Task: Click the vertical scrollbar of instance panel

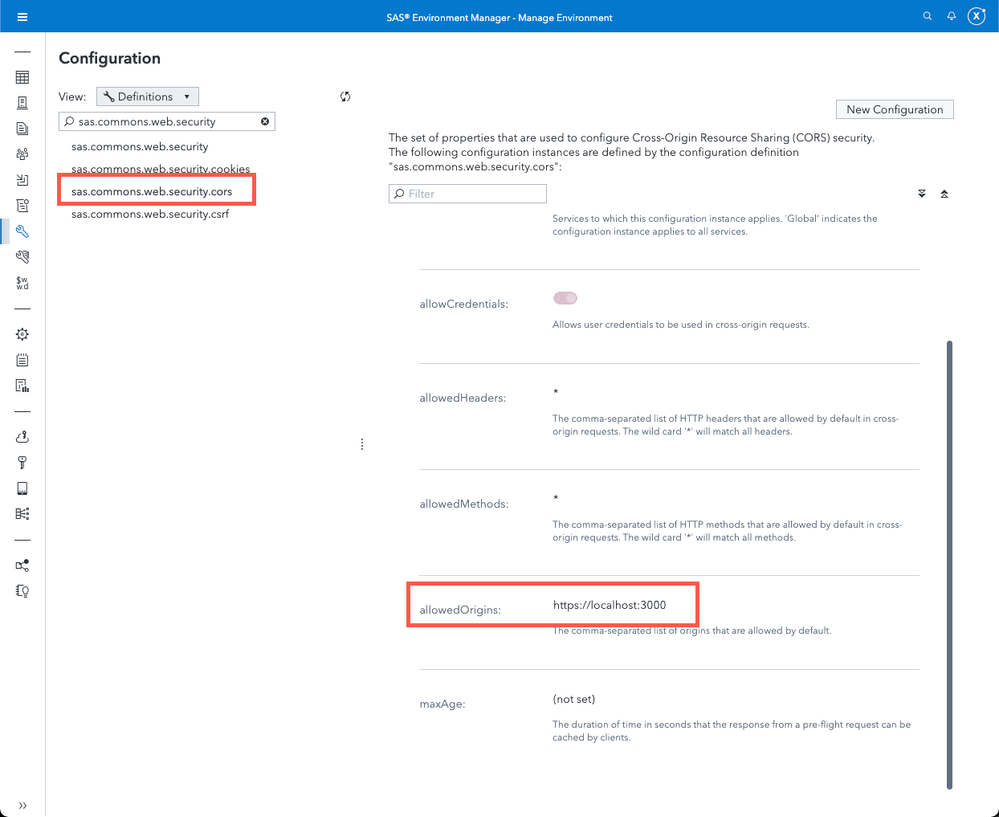Action: (x=949, y=565)
